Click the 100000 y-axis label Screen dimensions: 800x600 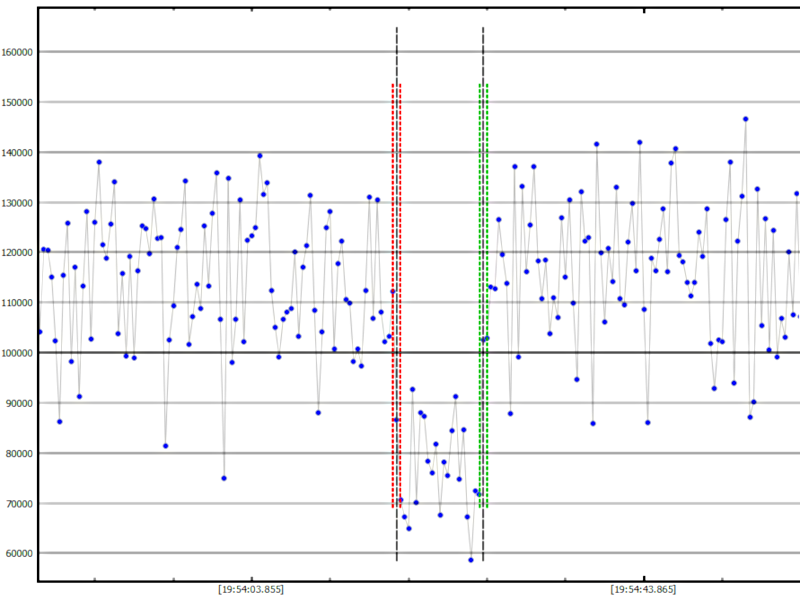[18, 353]
